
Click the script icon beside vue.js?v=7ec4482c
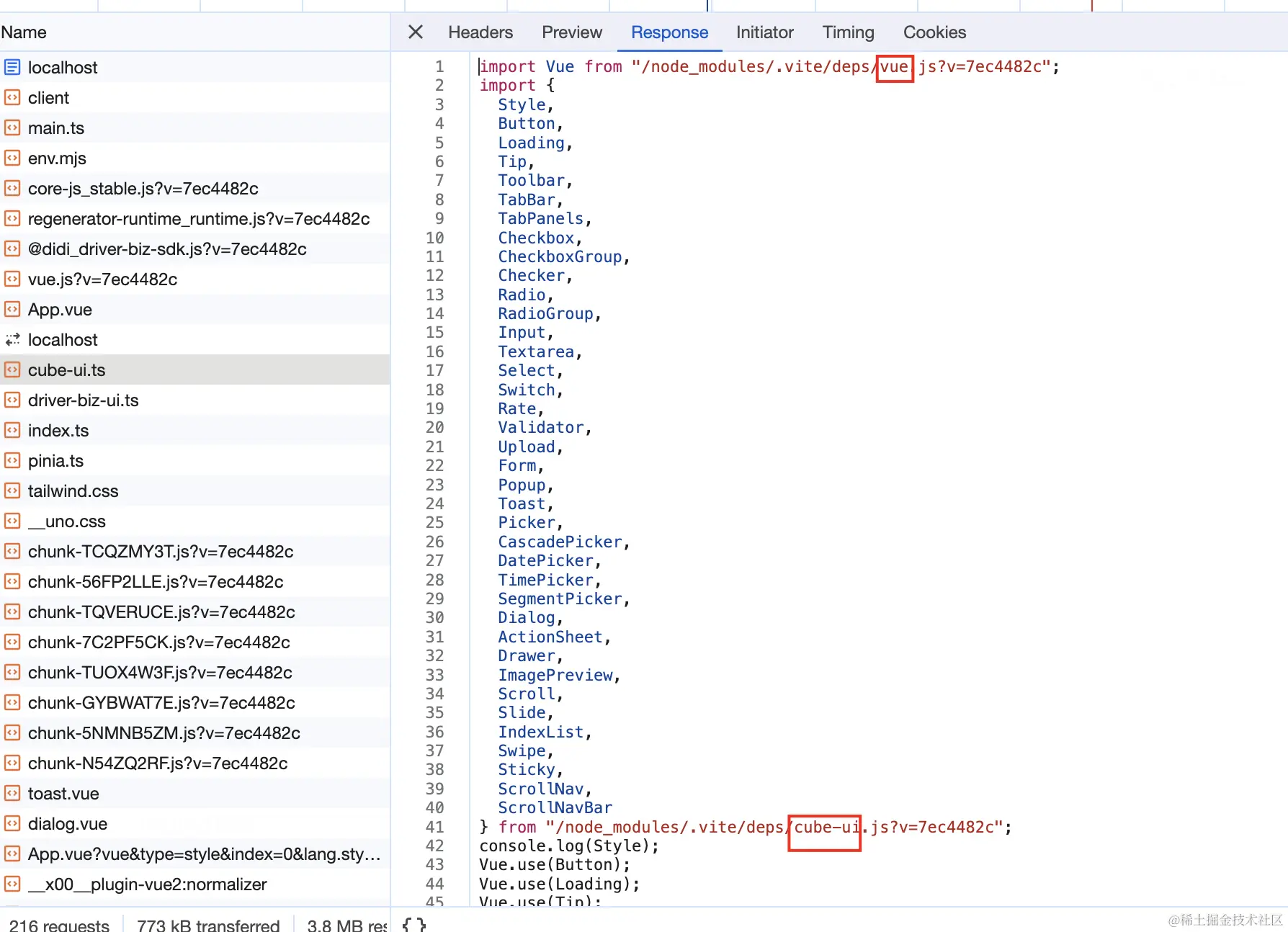tap(12, 279)
